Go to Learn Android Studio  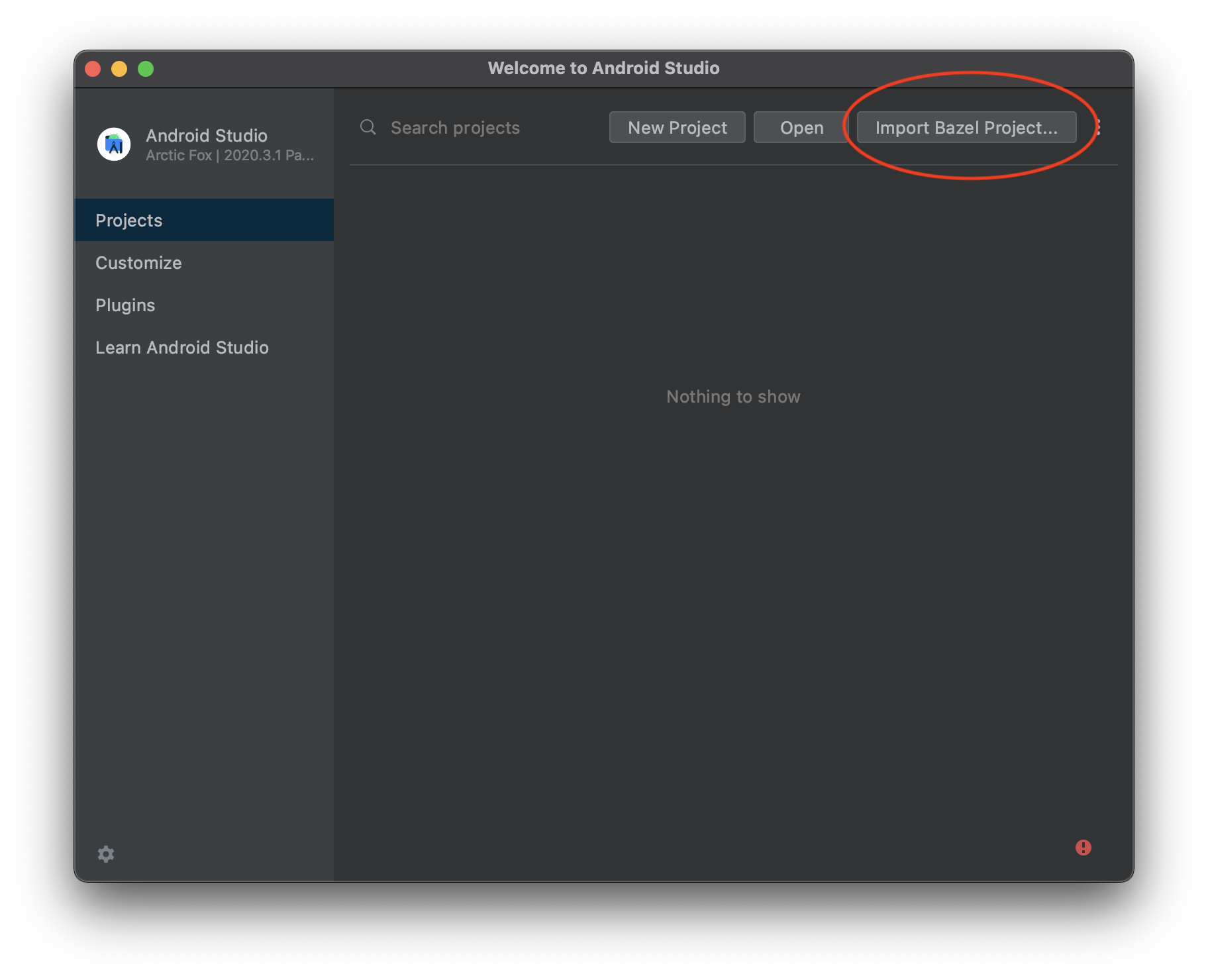tap(204, 347)
